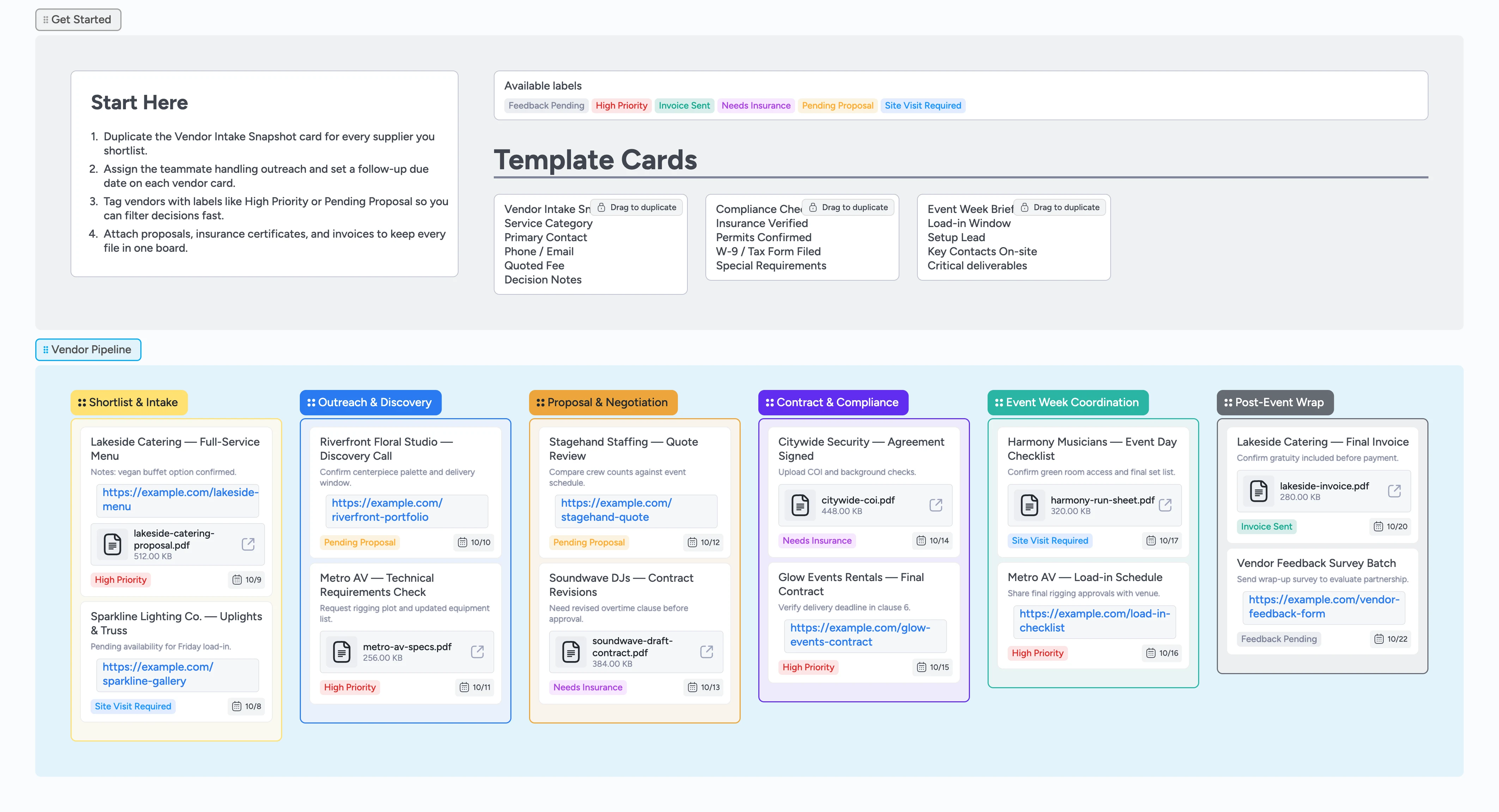Viewport: 1499px width, 812px height.
Task: Open external link icon for citywide-coi.pdf
Action: click(x=935, y=505)
